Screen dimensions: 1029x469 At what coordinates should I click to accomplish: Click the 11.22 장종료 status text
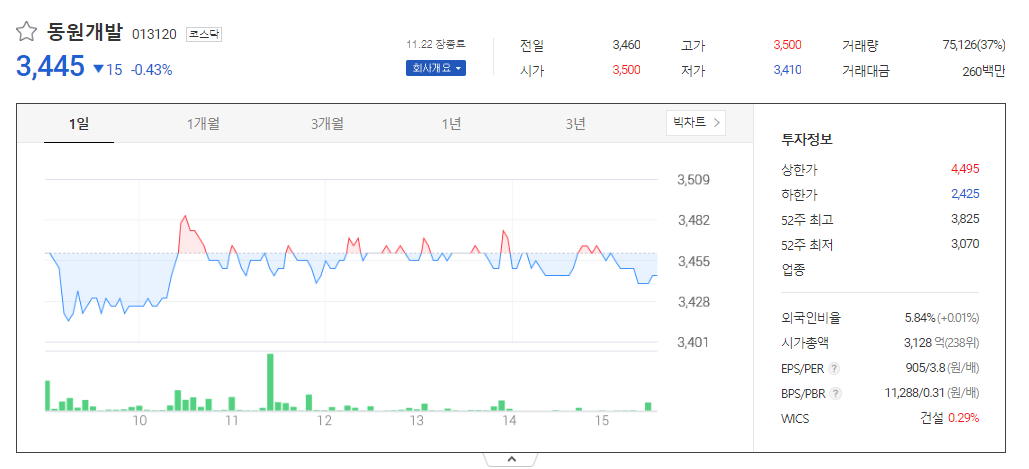[x=436, y=45]
